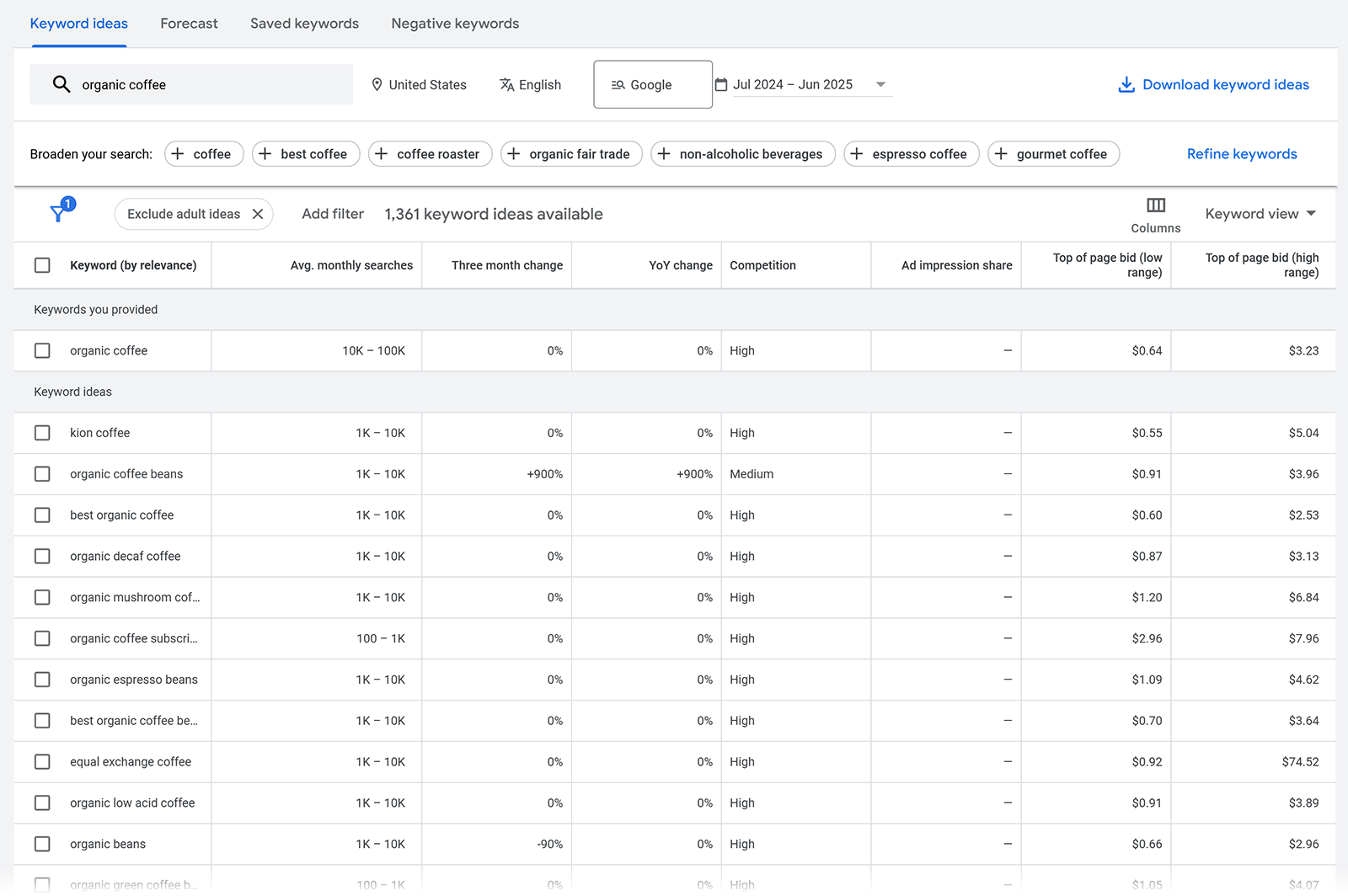Open the Columns settings icon

point(1155,204)
